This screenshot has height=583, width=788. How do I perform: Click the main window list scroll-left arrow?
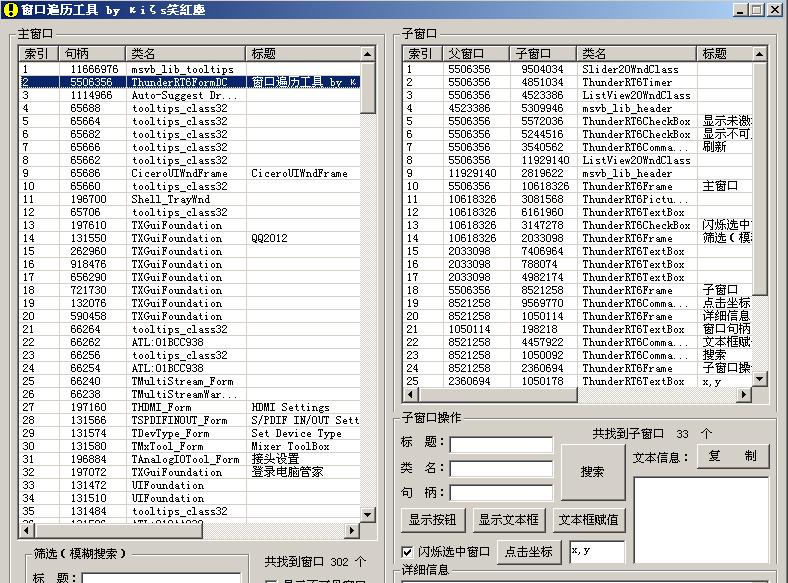[x=26, y=530]
